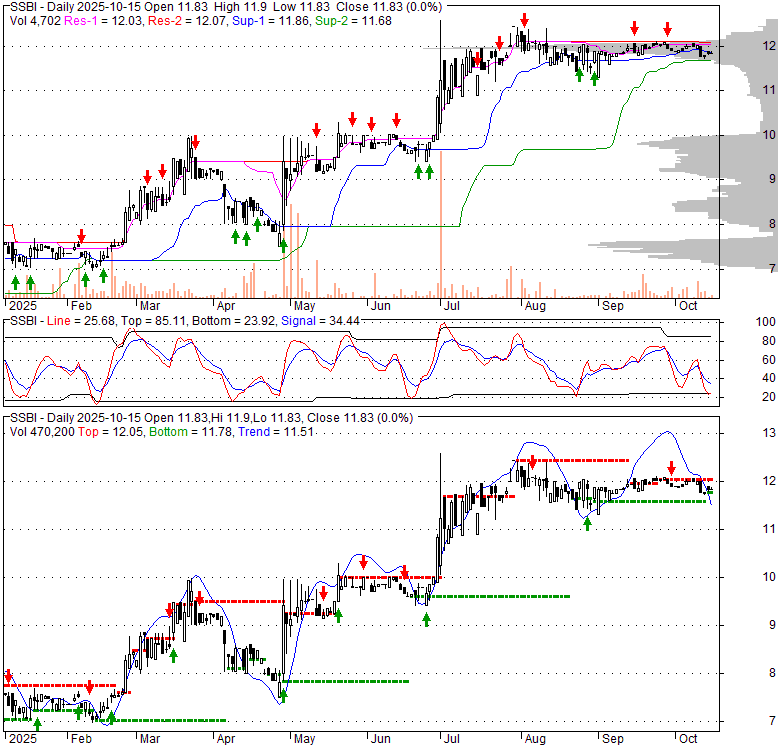Click the 2025 label under the bottom chart

pos(23,739)
